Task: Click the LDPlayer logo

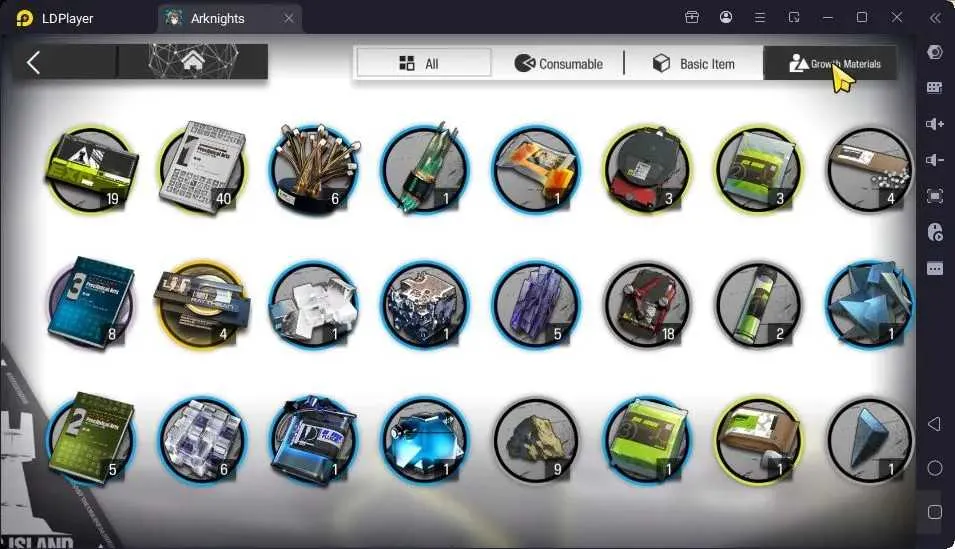Action: point(24,18)
